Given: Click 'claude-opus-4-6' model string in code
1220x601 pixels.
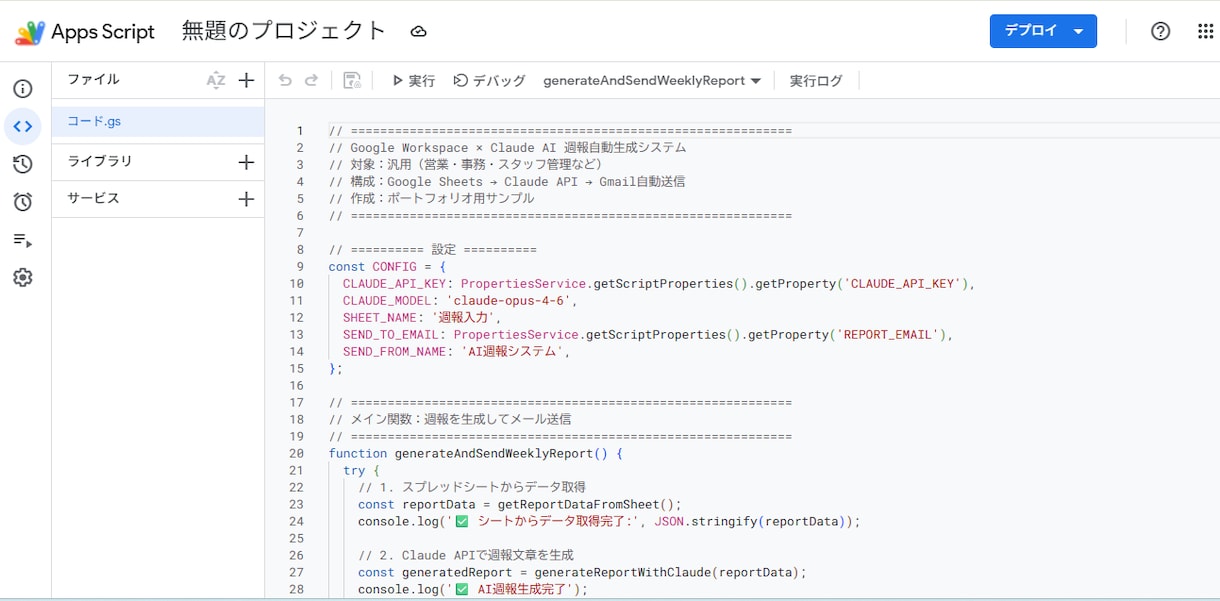Looking at the screenshot, I should (x=512, y=301).
